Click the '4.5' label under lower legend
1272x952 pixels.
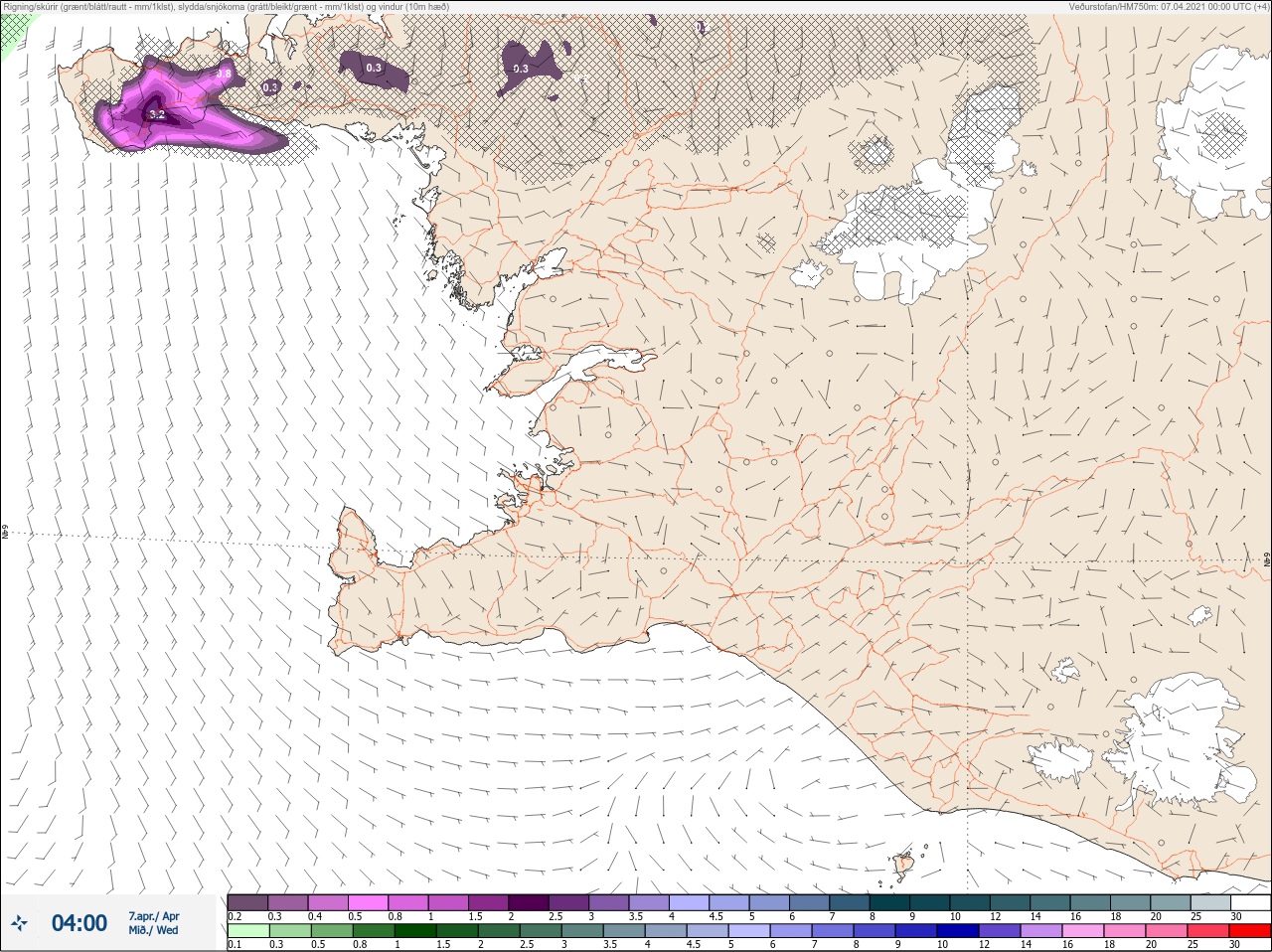pos(695,944)
